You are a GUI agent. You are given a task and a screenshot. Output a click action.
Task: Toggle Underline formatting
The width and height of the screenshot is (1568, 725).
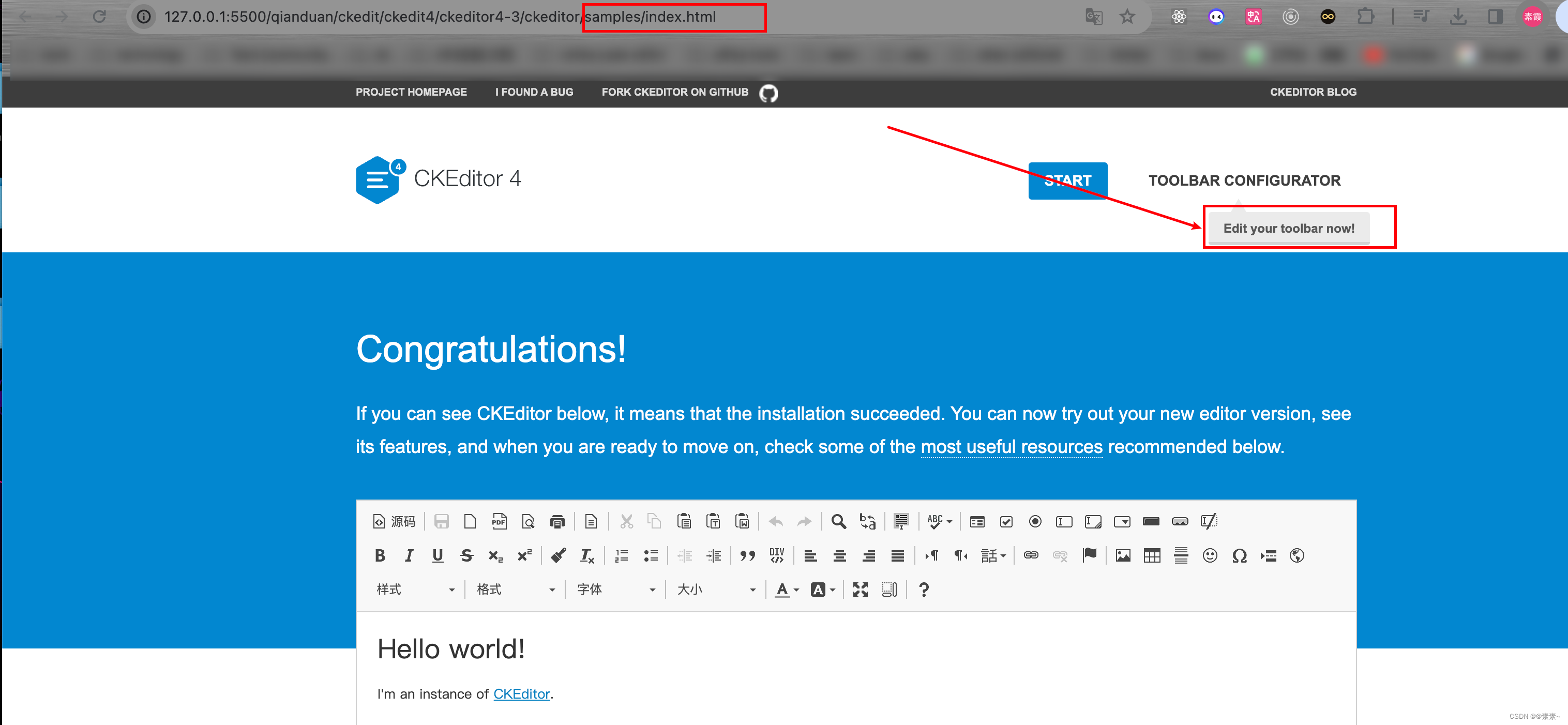[438, 556]
